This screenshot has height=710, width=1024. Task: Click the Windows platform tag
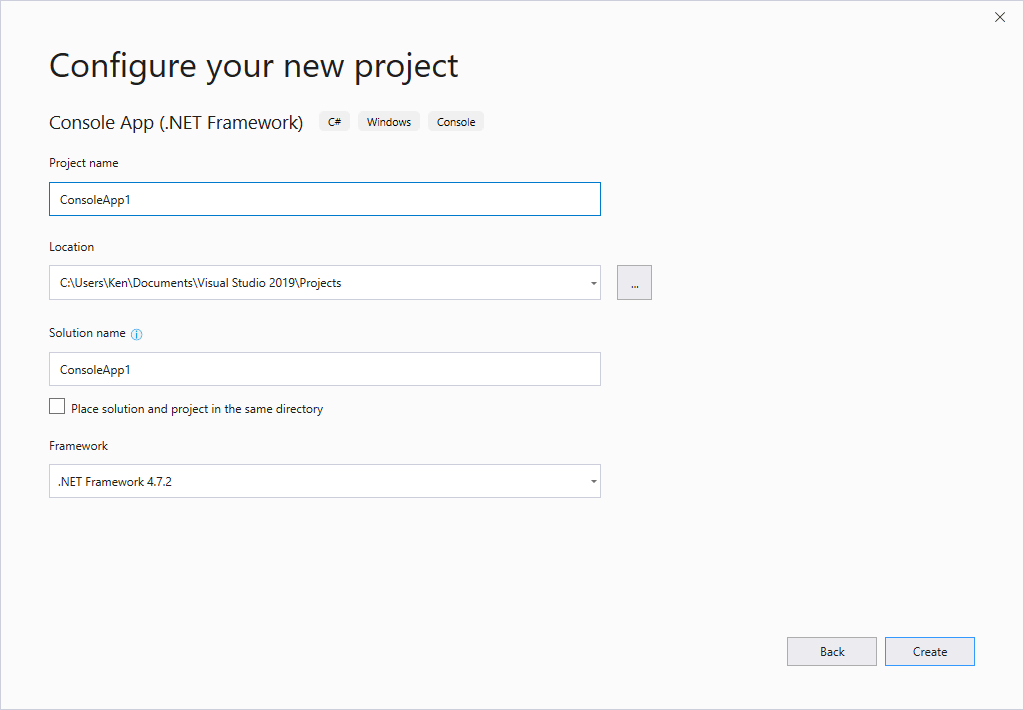(x=389, y=122)
